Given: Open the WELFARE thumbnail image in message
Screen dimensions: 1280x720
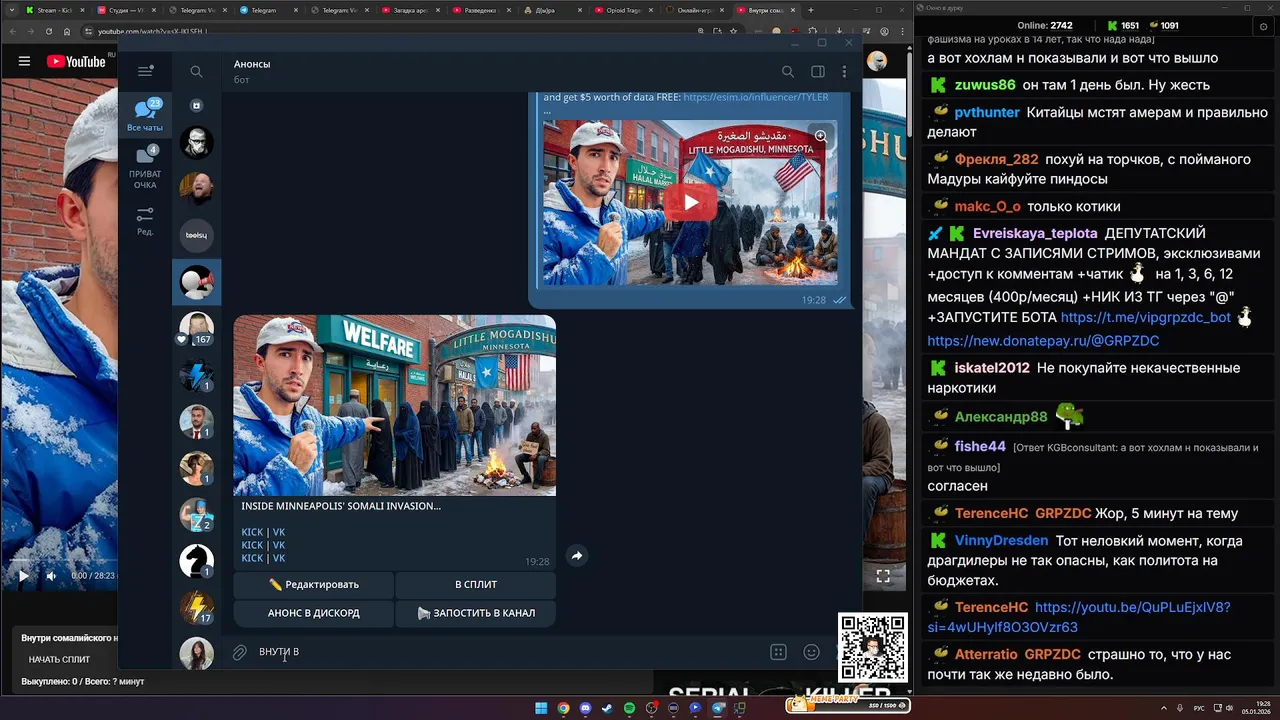Looking at the screenshot, I should pyautogui.click(x=394, y=405).
